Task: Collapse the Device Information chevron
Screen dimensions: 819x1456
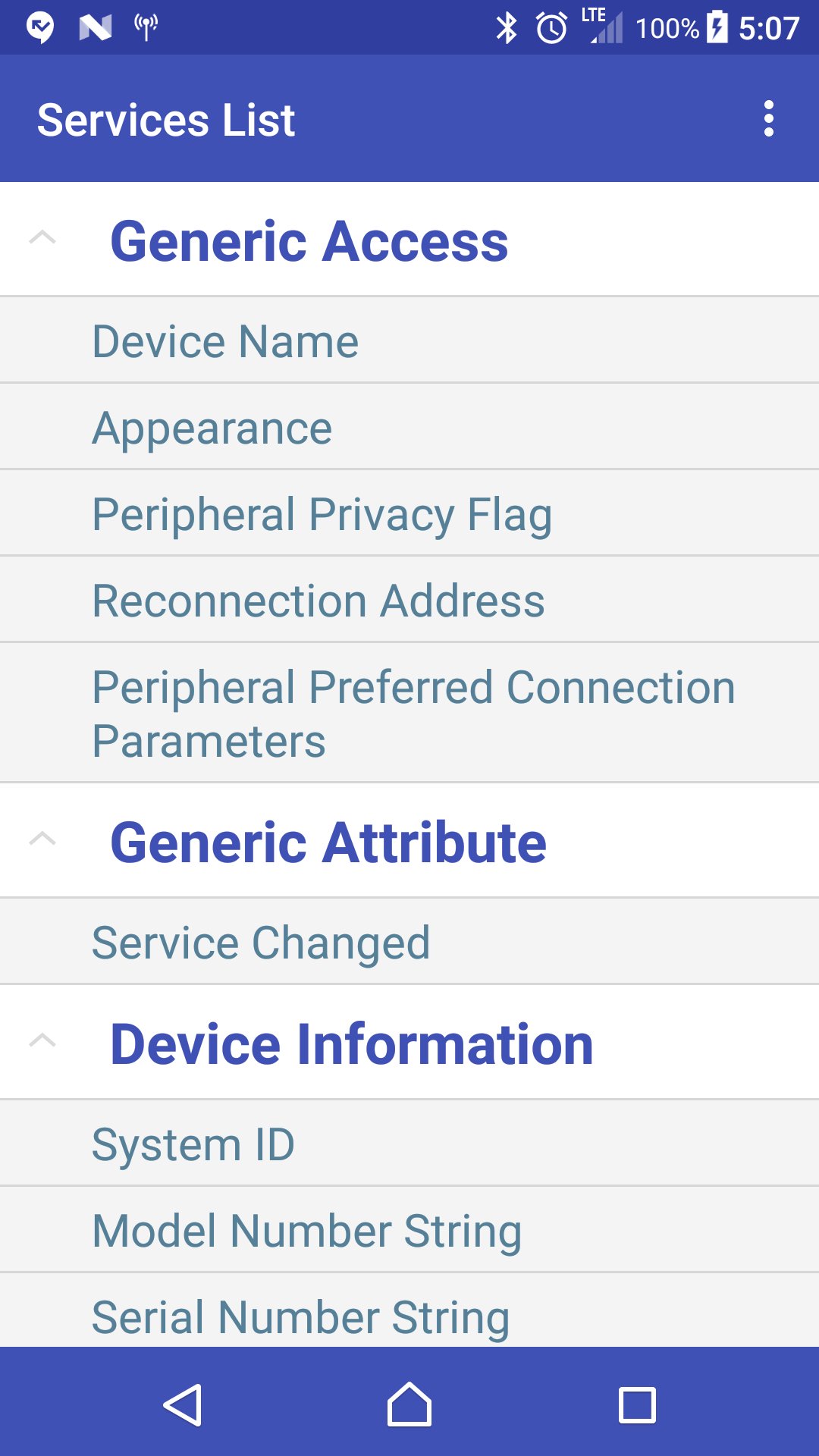Action: (x=42, y=1041)
